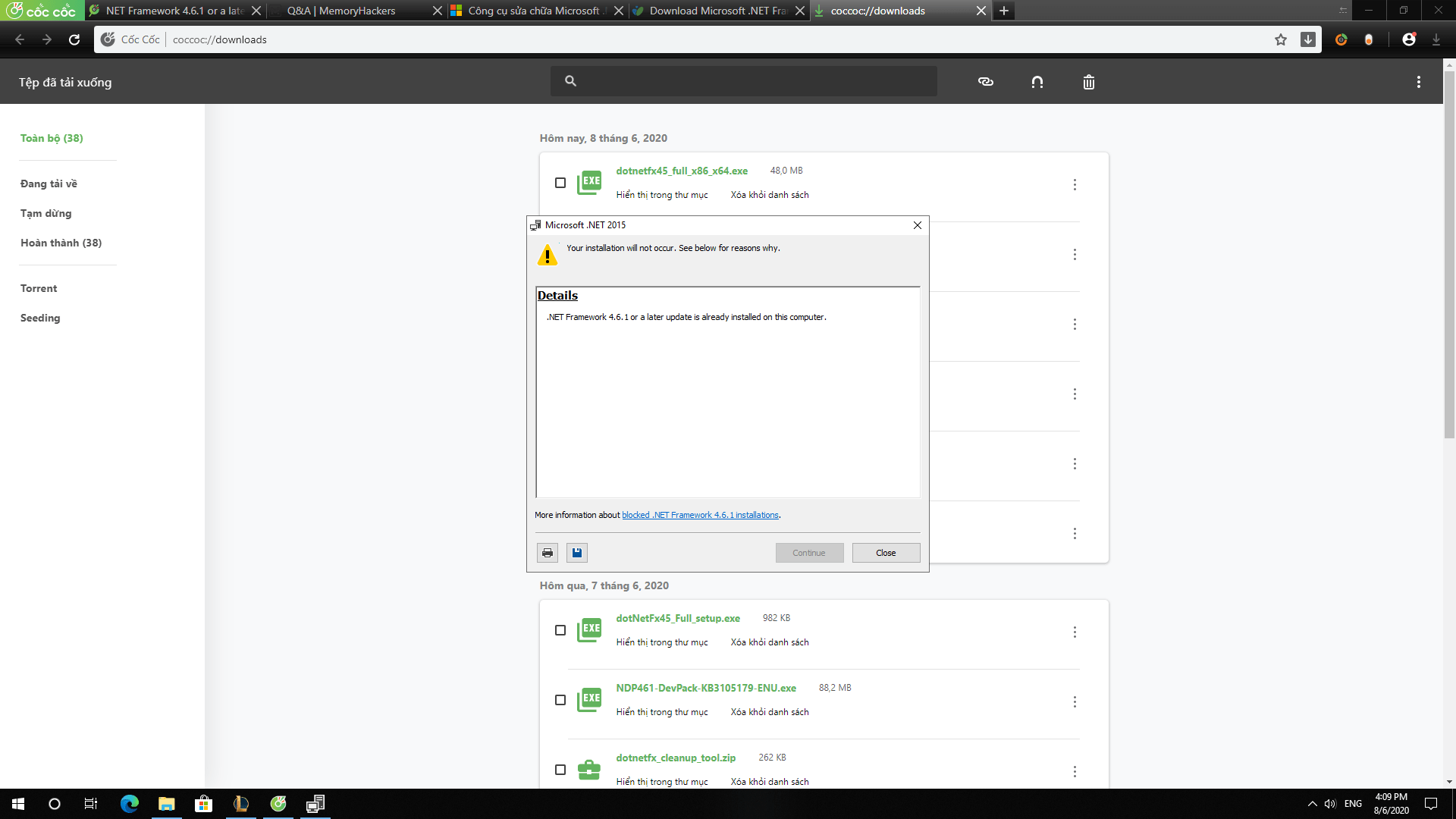Viewport: 1456px width, 819px height.
Task: Click the EXE icon of dotnetfx45_full_x86_x64.exe
Action: [589, 182]
